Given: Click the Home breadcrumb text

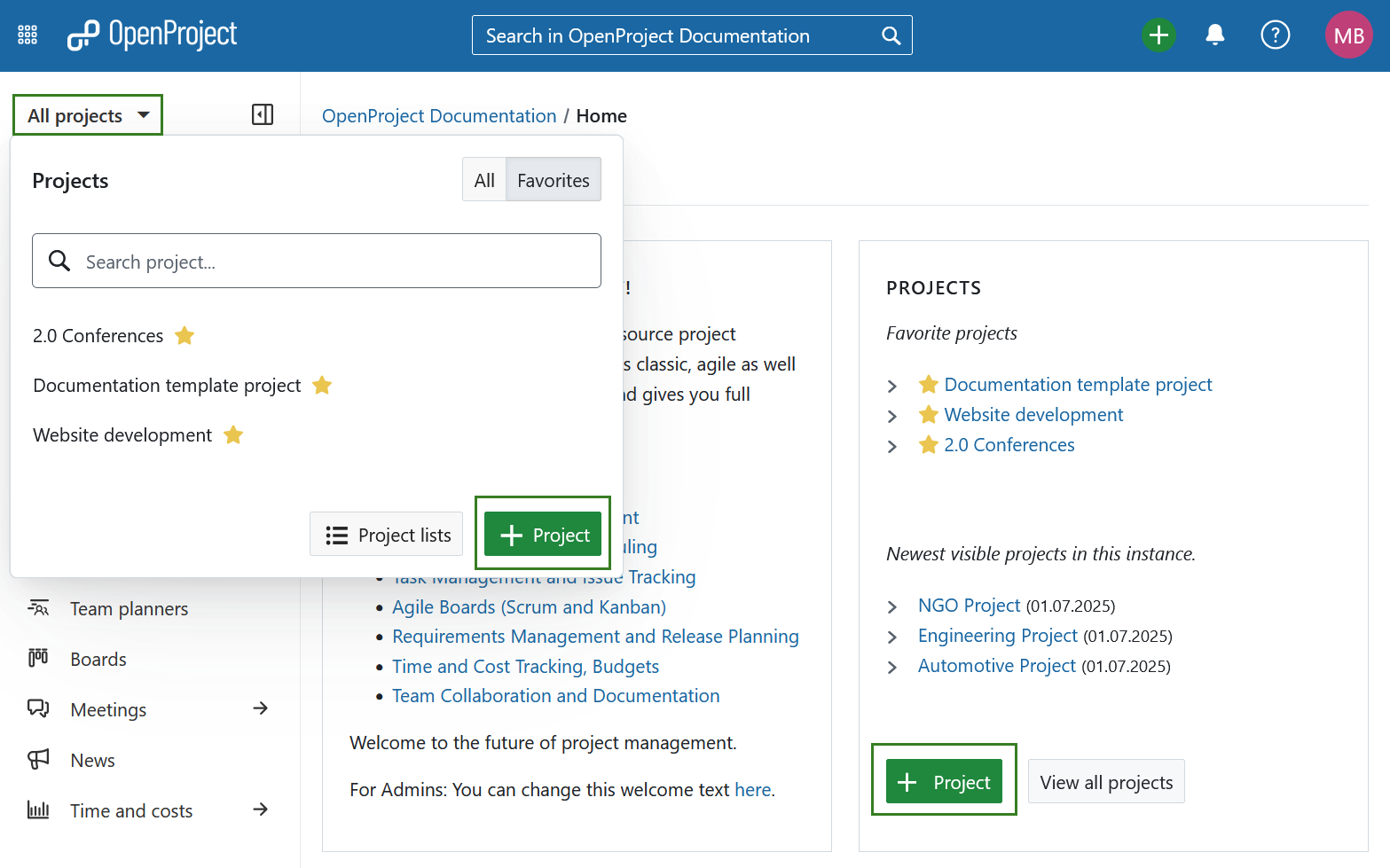Looking at the screenshot, I should tap(601, 116).
